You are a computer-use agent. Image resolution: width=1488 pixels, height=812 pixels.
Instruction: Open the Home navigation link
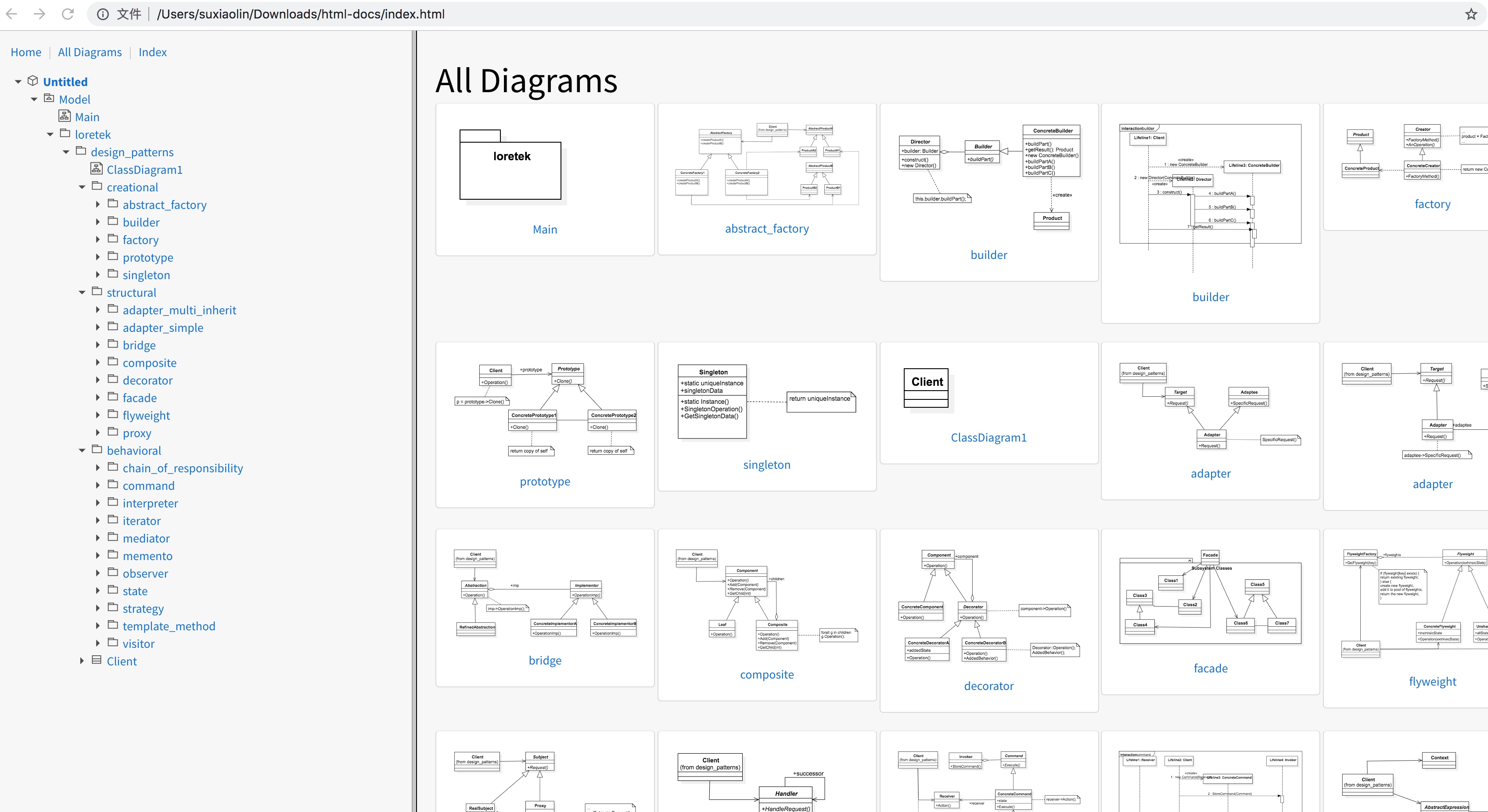[26, 52]
